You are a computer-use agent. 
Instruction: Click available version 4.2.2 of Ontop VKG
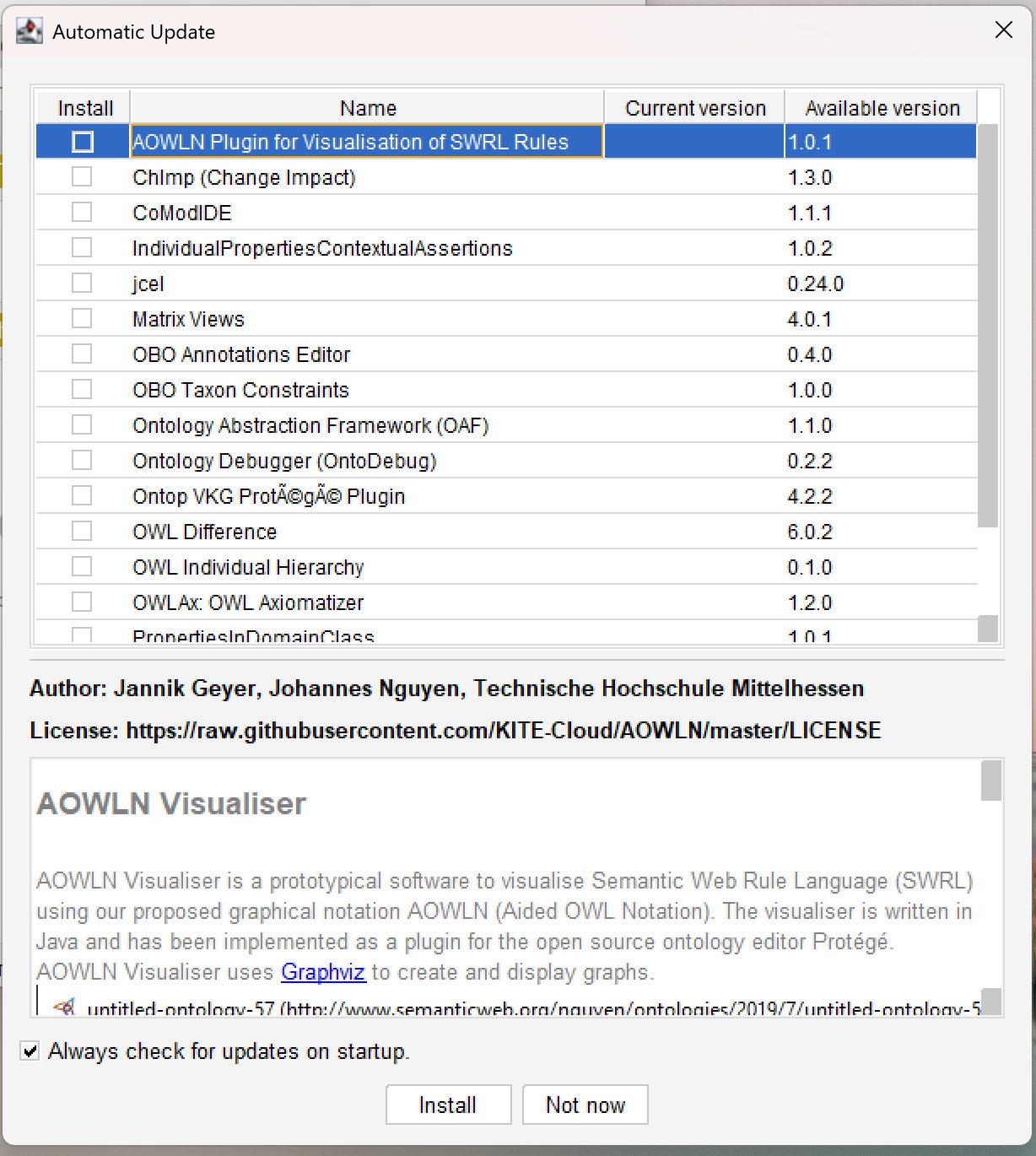click(x=810, y=496)
